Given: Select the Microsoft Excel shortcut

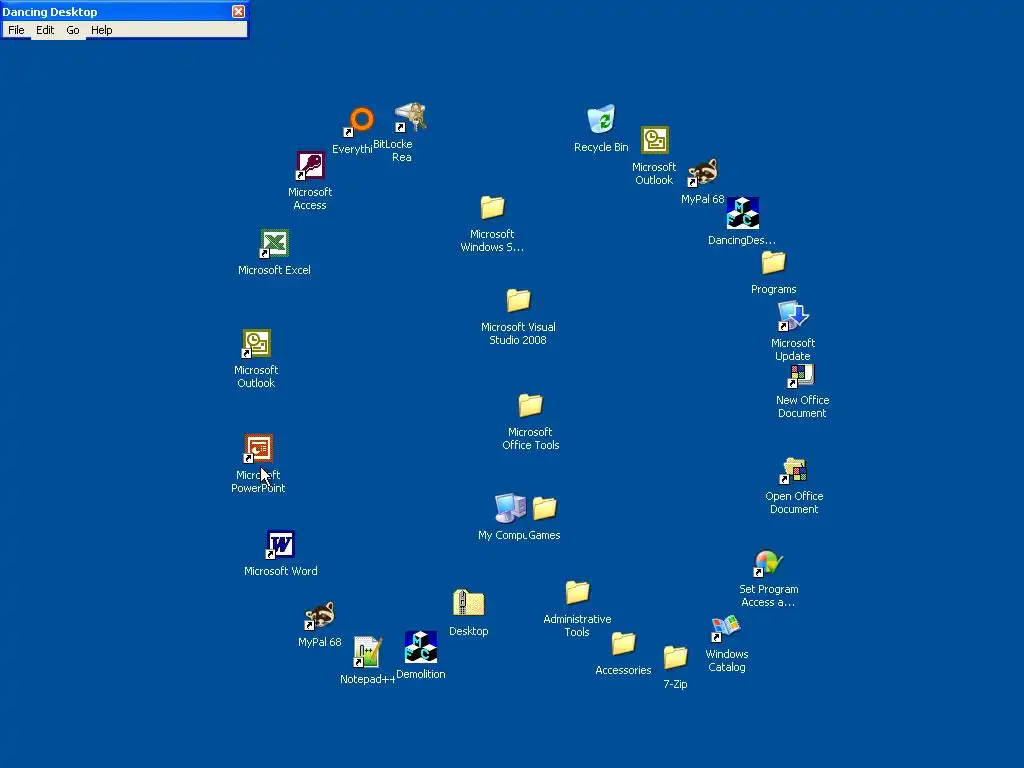Looking at the screenshot, I should tap(274, 244).
